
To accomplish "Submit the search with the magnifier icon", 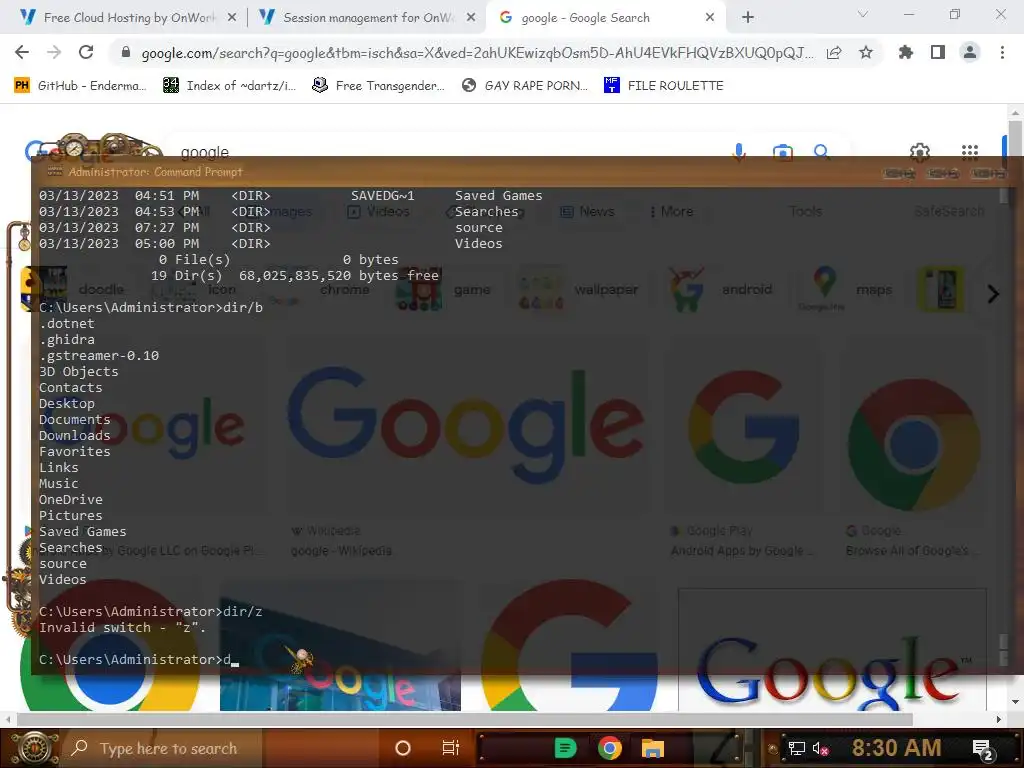I will (822, 152).
